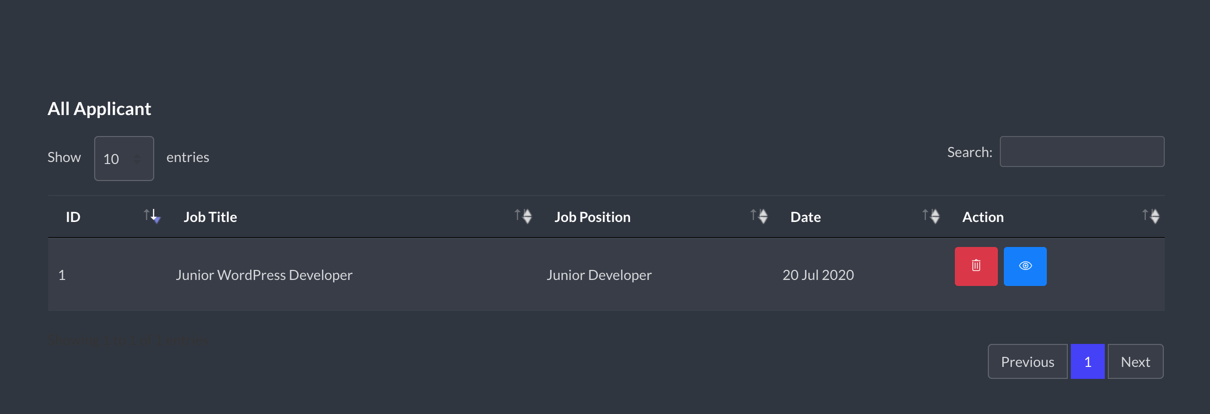Viewport: 1210px width, 414px height.
Task: Select the Junior Developer position cell
Action: pyautogui.click(x=599, y=275)
